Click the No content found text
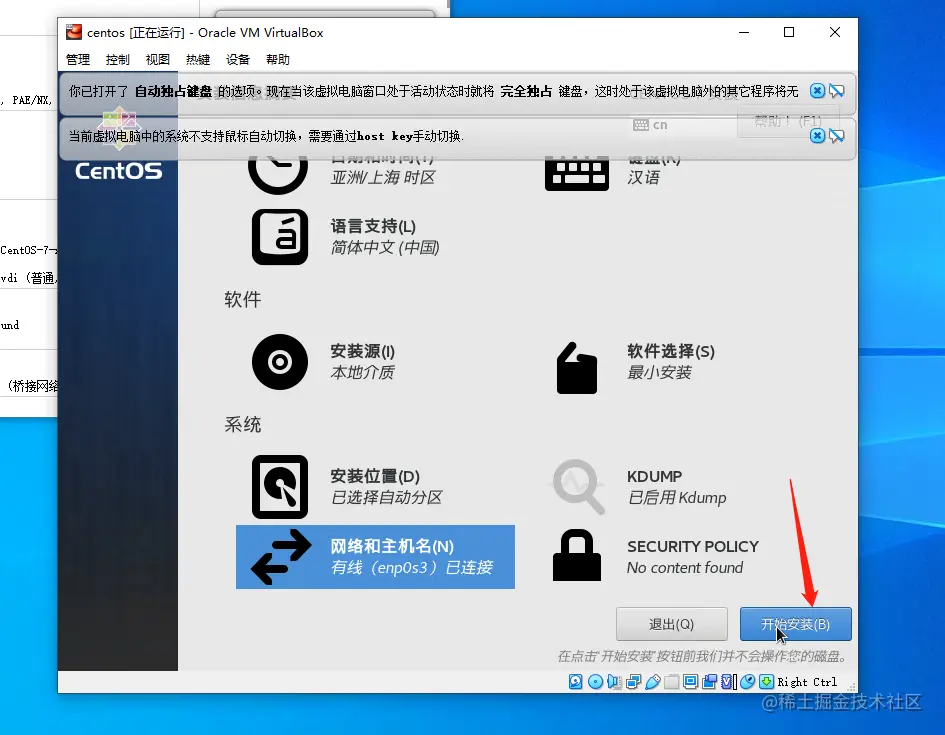945x735 pixels. pos(685,568)
